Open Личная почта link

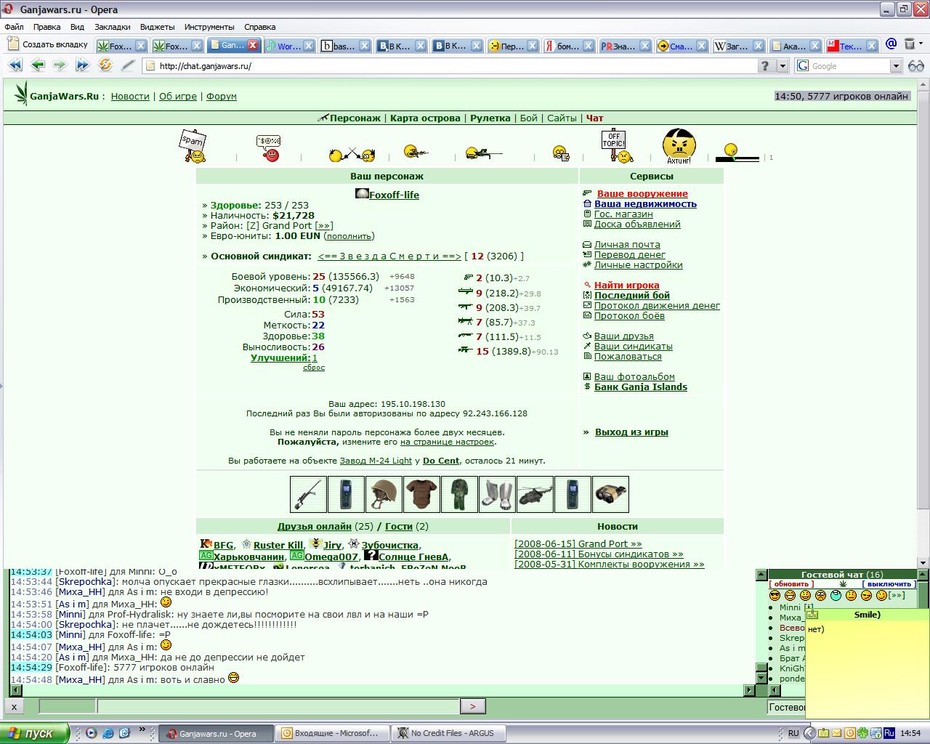coord(627,244)
